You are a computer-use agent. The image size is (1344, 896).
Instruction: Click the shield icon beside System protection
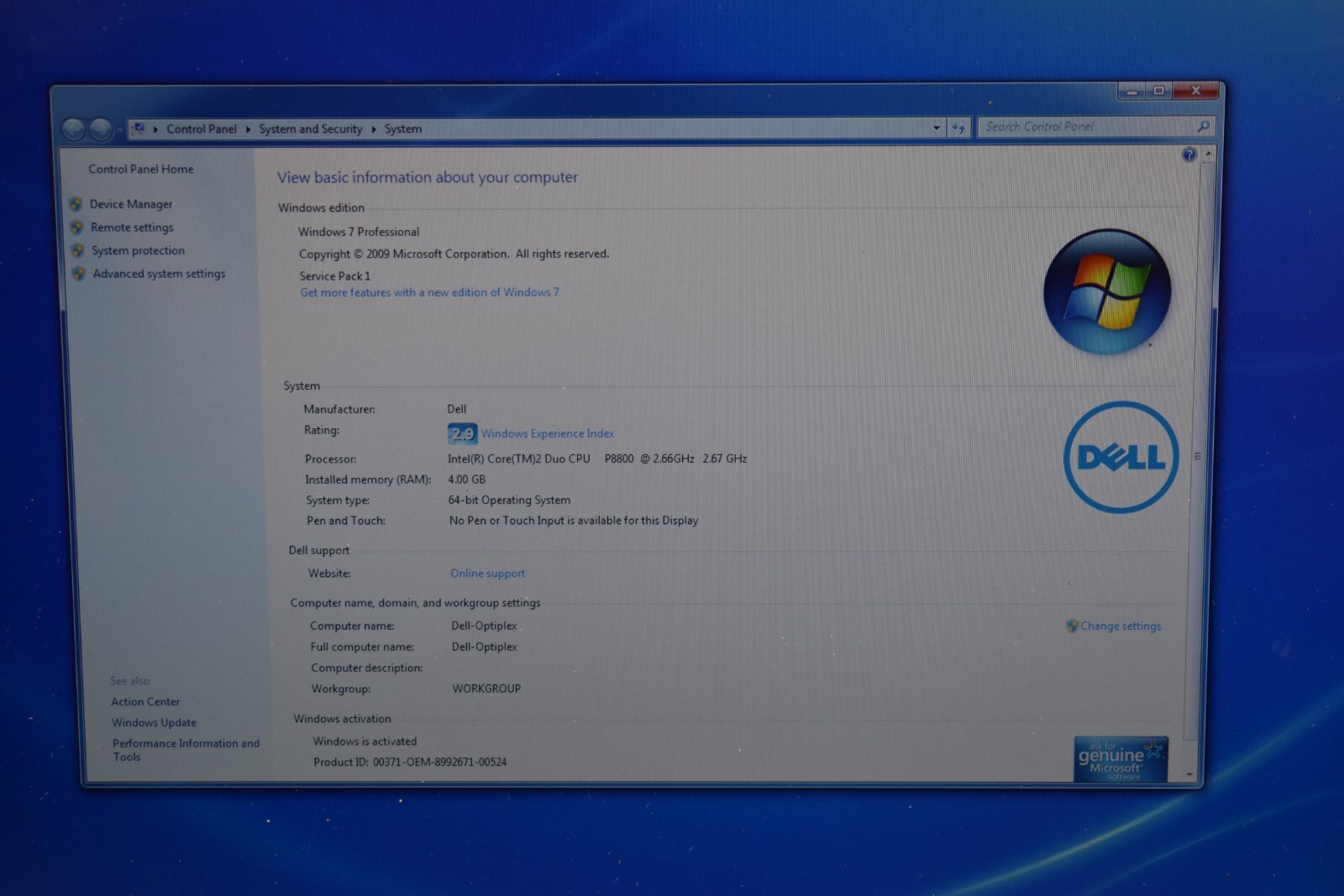pyautogui.click(x=78, y=250)
